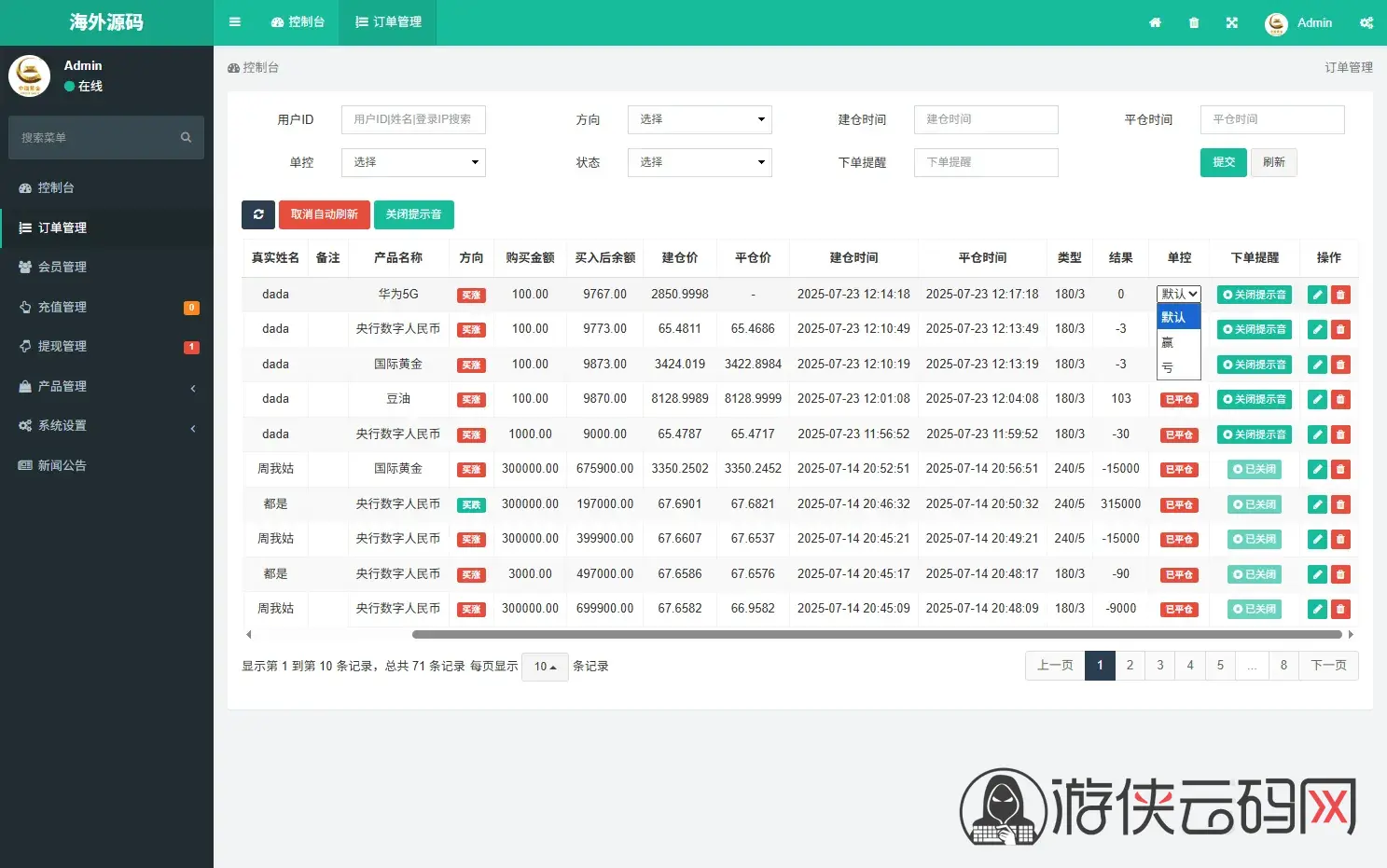The image size is (1387, 868).
Task: Open the 方向 select dropdown
Action: tap(700, 119)
